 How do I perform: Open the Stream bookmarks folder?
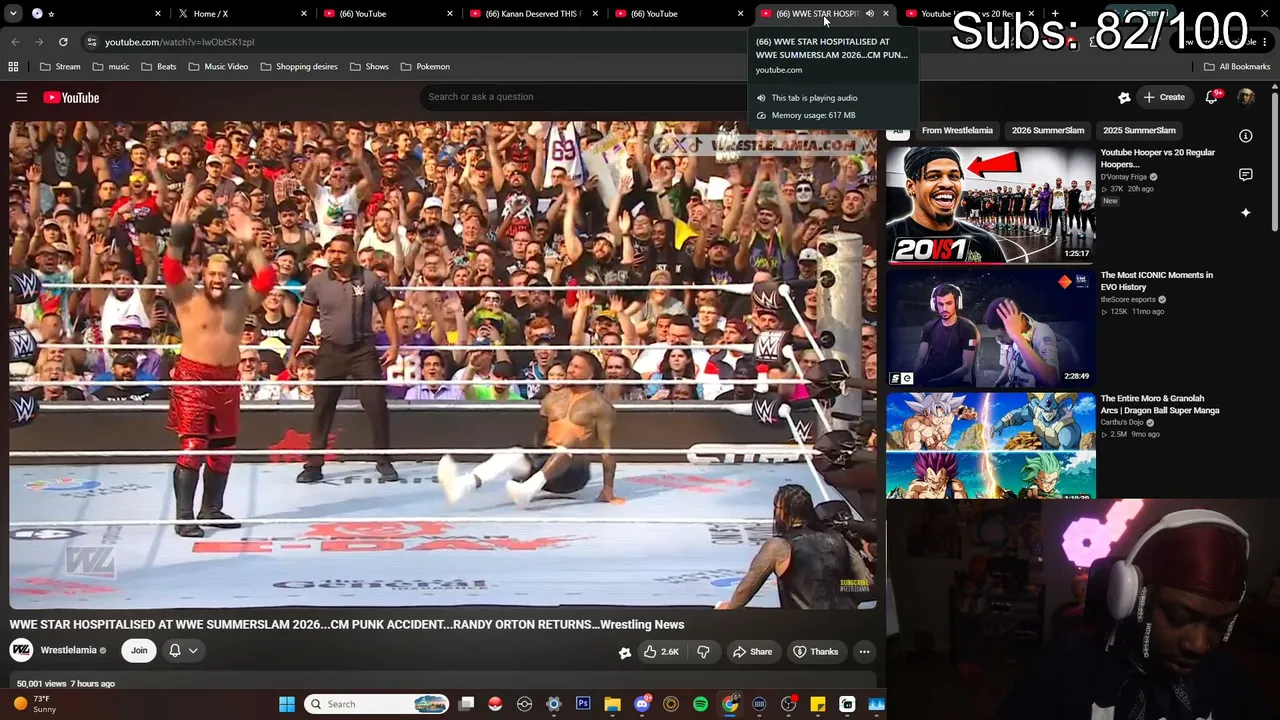(x=60, y=67)
